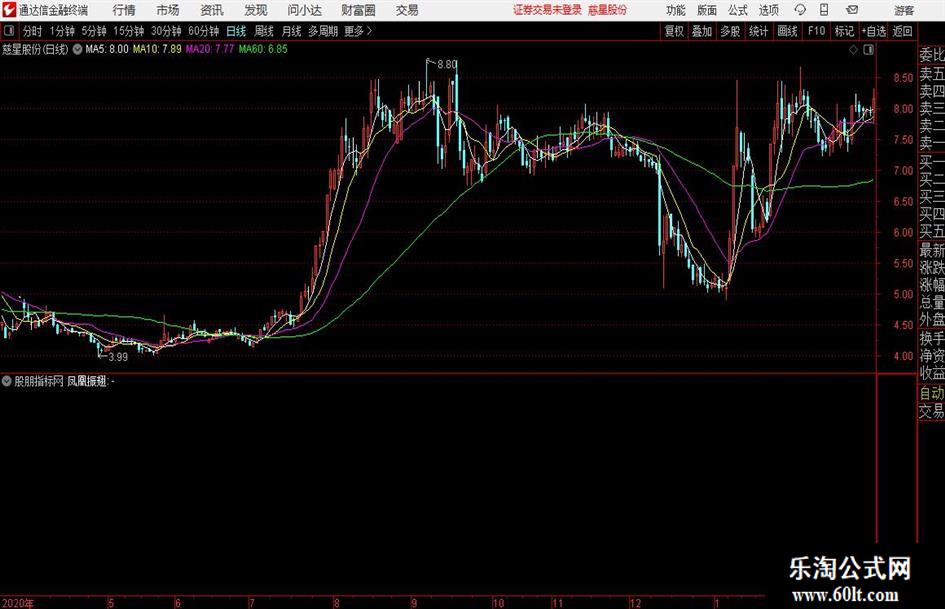Switch to 15分钟 chart period
The image size is (945, 609).
[x=128, y=31]
